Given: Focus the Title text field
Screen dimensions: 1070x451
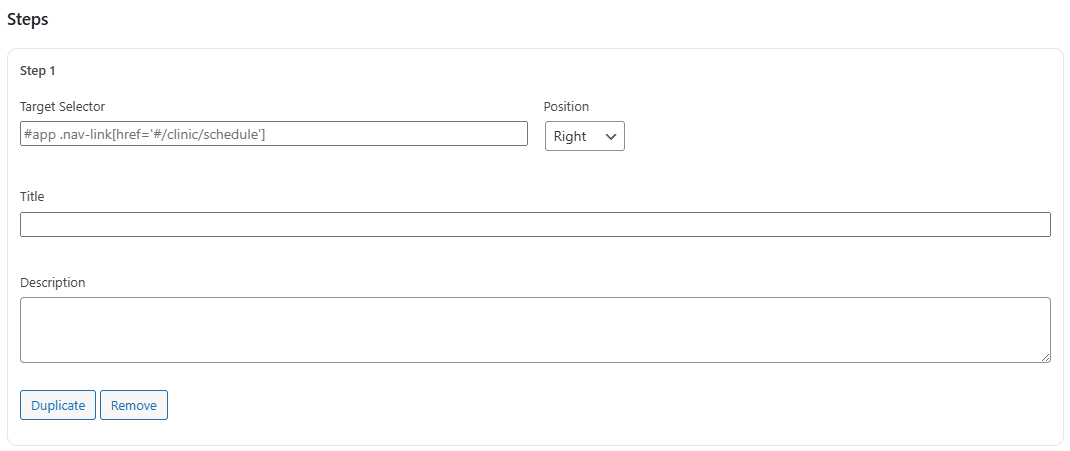Looking at the screenshot, I should pyautogui.click(x=535, y=224).
